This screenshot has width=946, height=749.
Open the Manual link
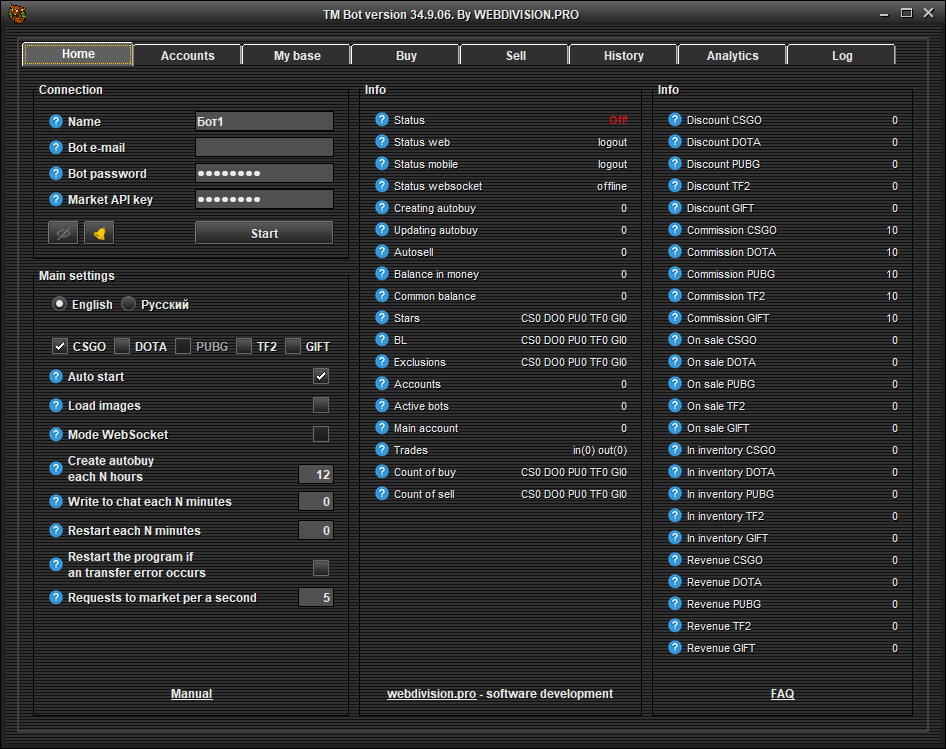(191, 694)
